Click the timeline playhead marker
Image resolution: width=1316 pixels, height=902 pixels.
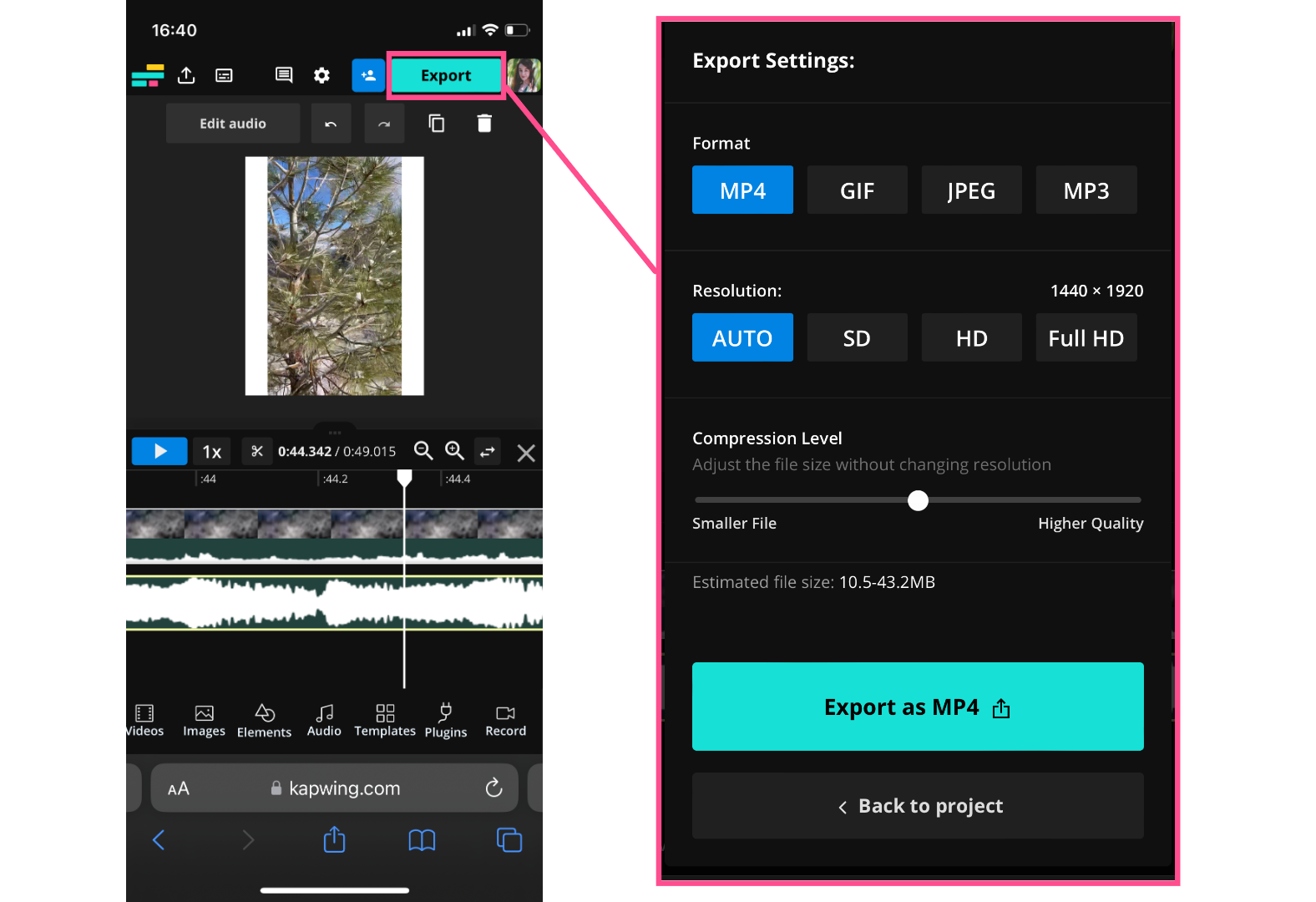click(x=404, y=479)
